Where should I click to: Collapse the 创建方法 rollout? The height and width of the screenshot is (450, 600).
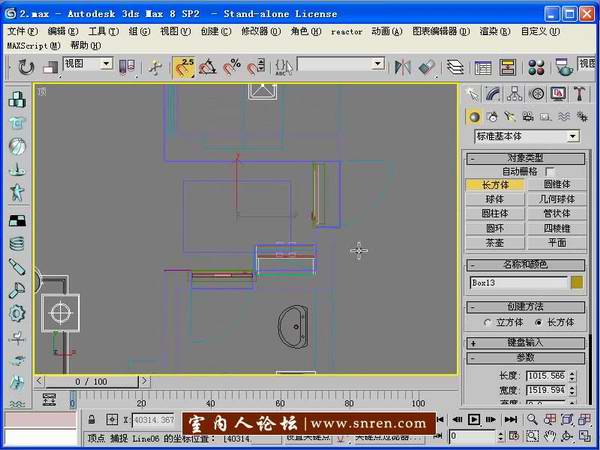click(525, 307)
